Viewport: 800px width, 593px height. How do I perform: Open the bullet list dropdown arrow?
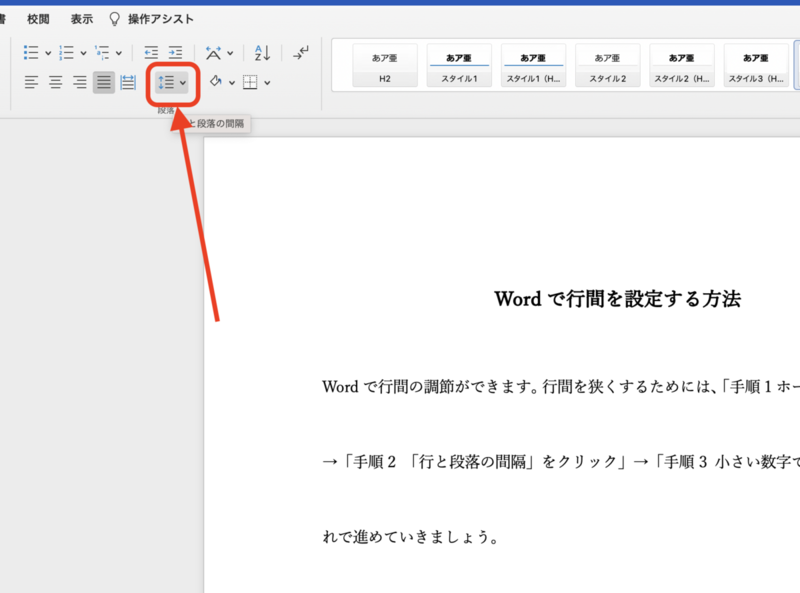(47, 52)
